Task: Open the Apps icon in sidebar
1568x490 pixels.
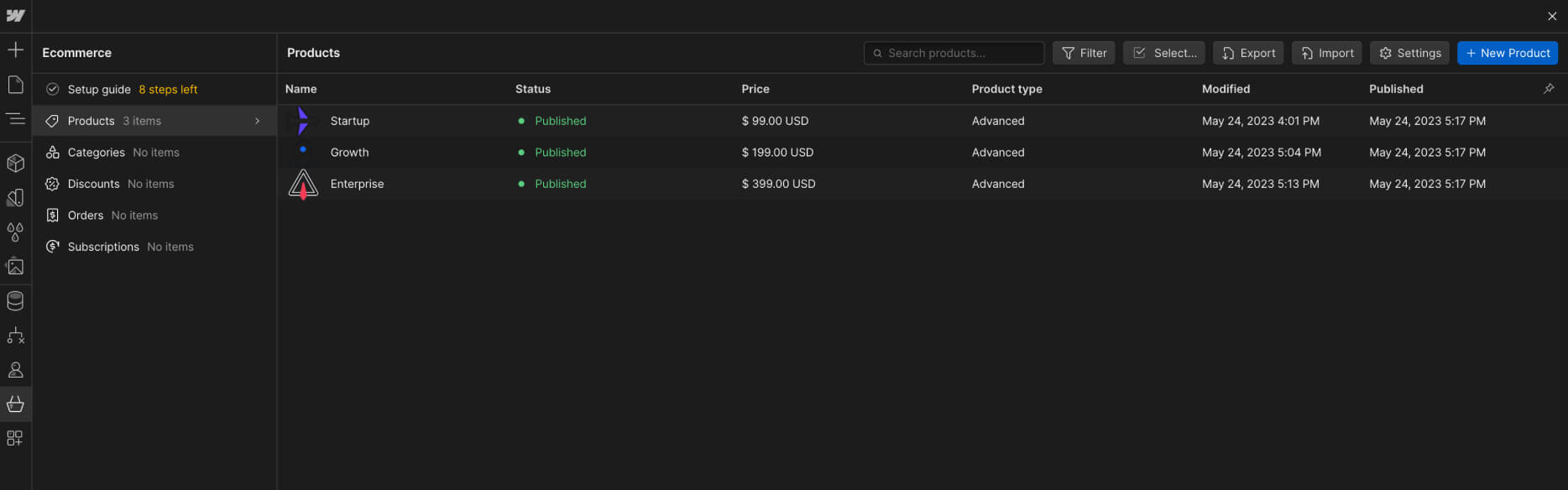Action: (15, 439)
